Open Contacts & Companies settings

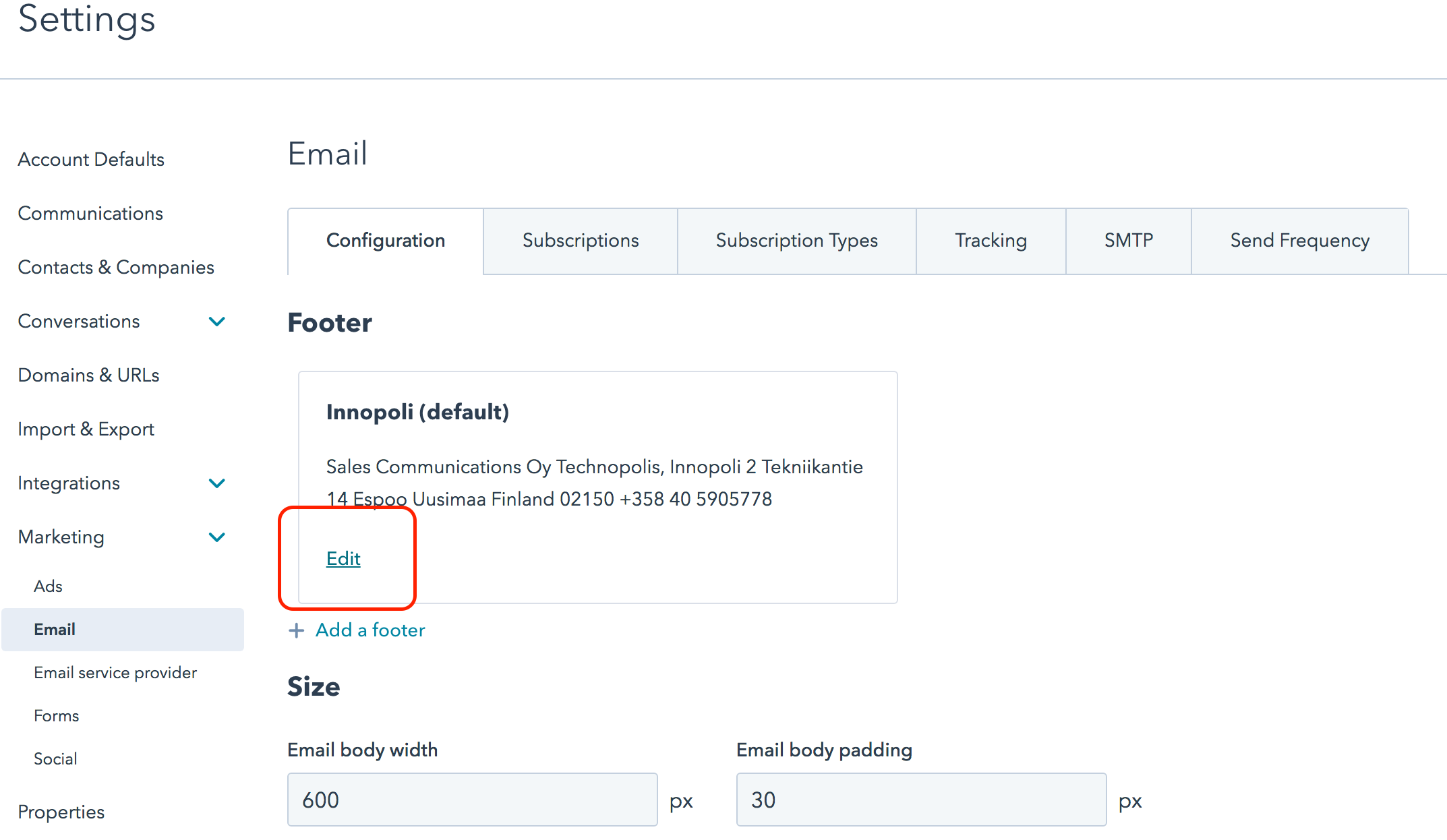pos(116,268)
